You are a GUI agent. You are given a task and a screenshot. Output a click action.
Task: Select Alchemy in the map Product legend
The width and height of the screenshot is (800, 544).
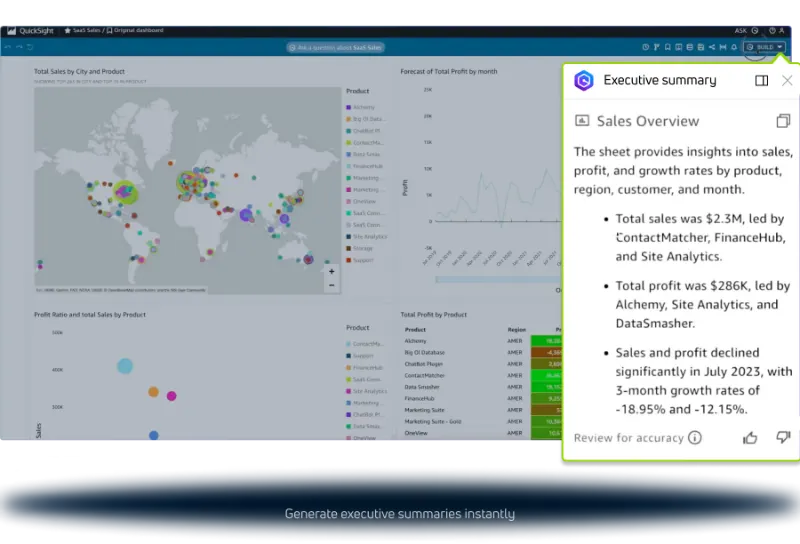pos(361,107)
